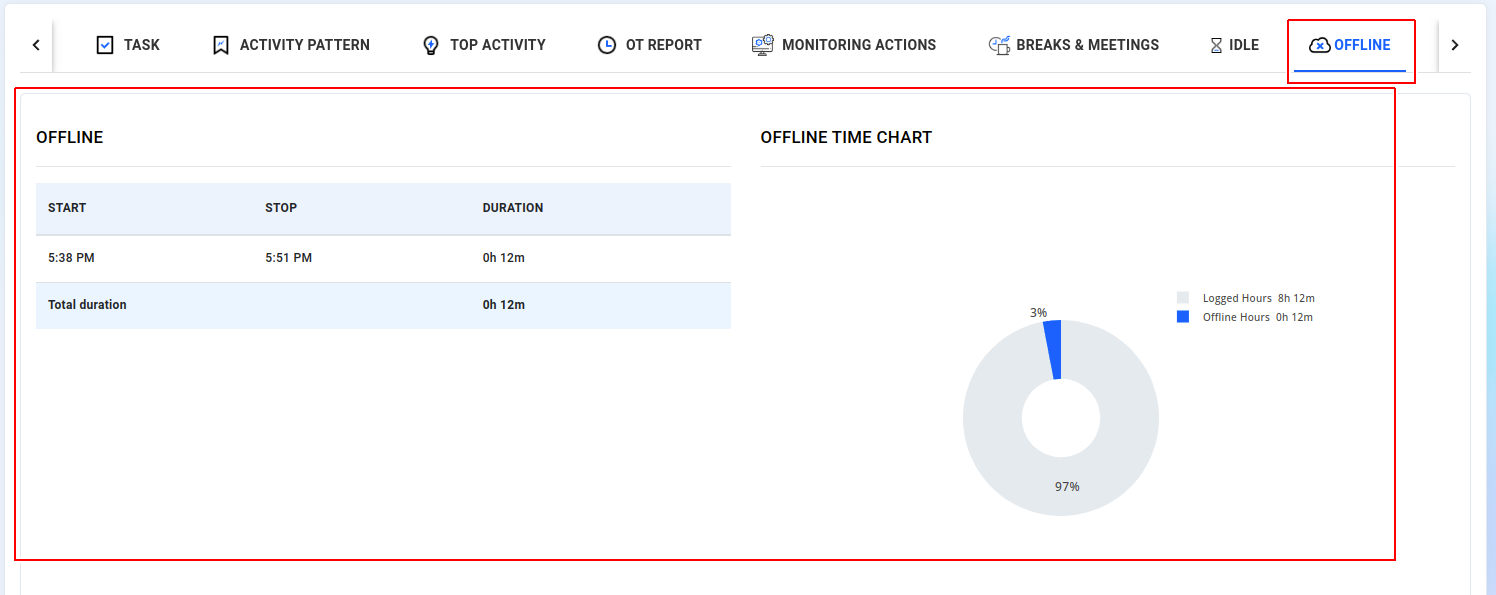Toggle the Offline Hours legend label
This screenshot has height=595, width=1496.
[x=1257, y=317]
